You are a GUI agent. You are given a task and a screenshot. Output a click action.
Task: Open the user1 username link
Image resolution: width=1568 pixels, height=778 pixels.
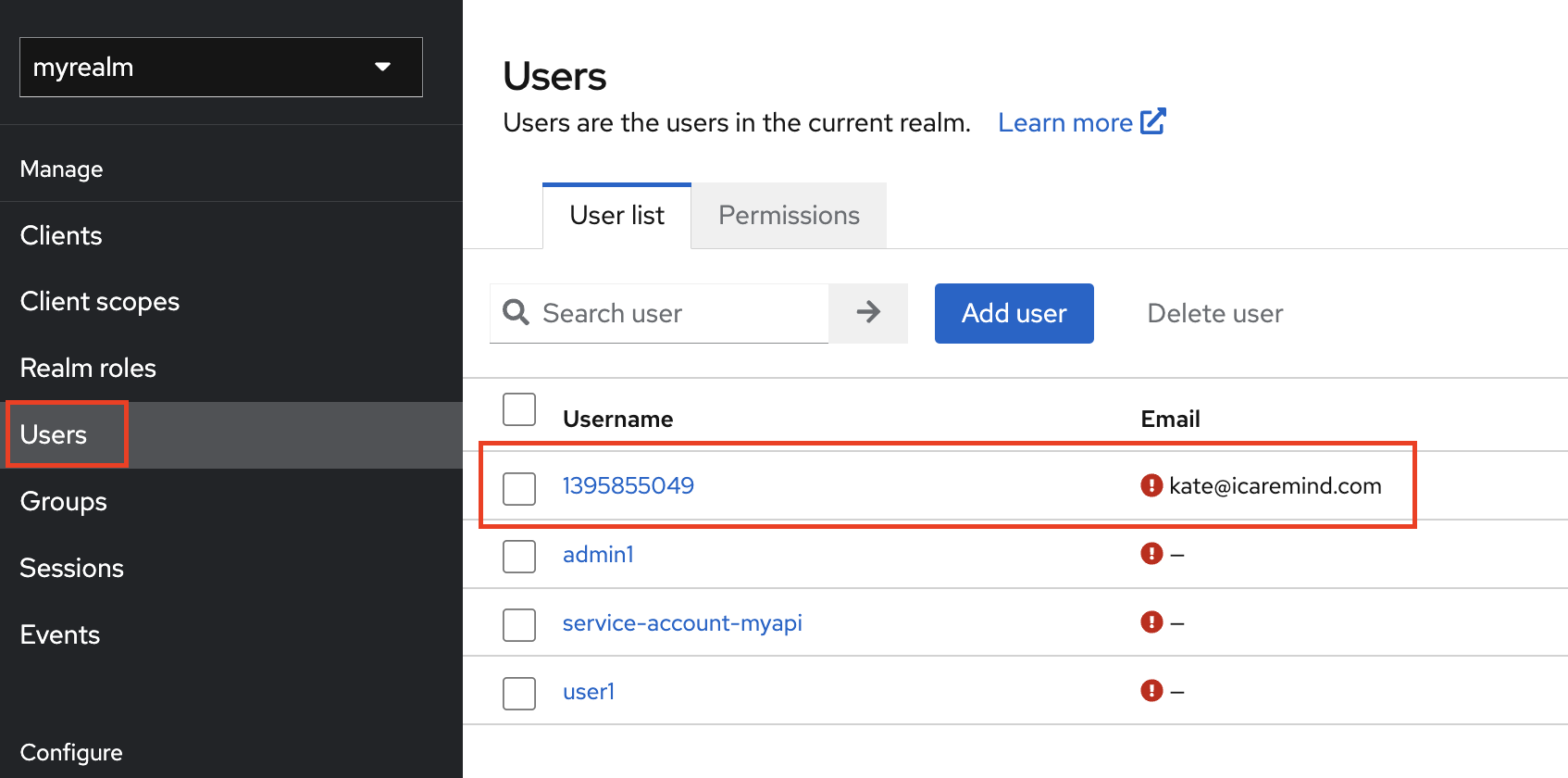pos(589,692)
